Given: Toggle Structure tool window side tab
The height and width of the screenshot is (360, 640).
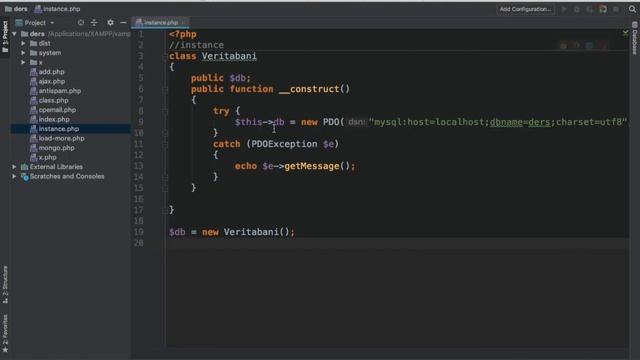Looking at the screenshot, I should (x=5, y=284).
